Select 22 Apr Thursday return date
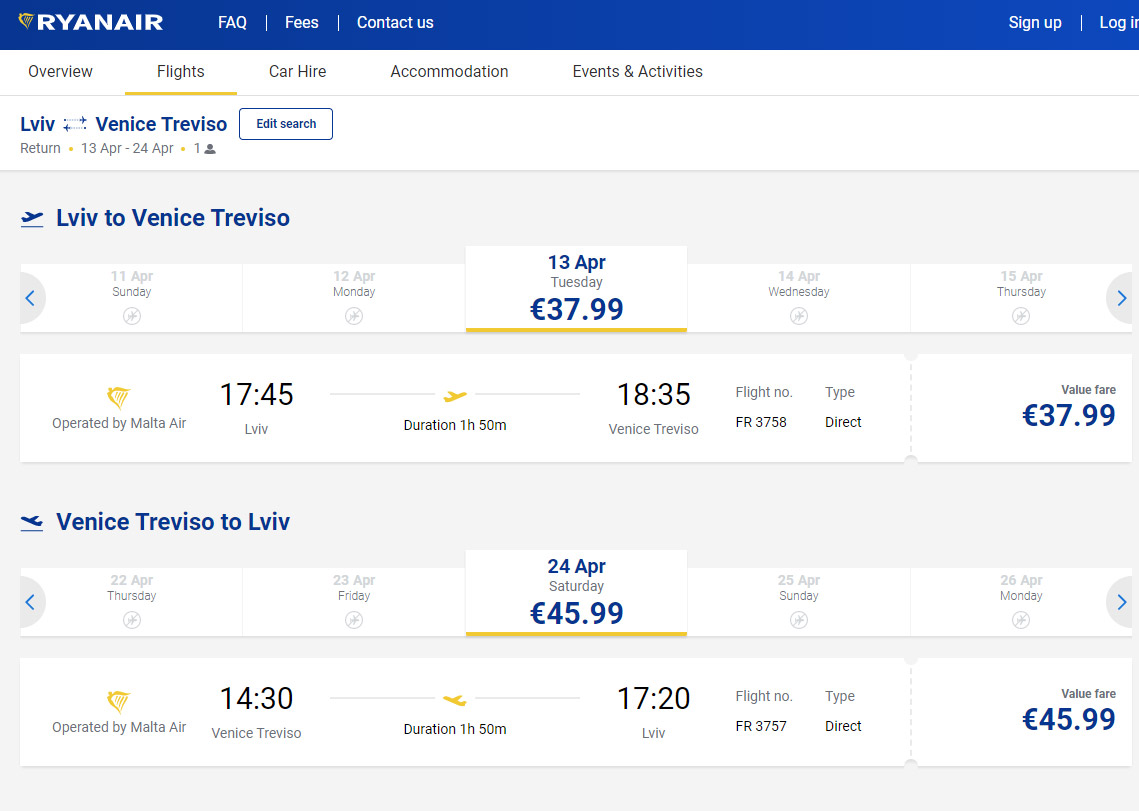1139x811 pixels. tap(131, 602)
